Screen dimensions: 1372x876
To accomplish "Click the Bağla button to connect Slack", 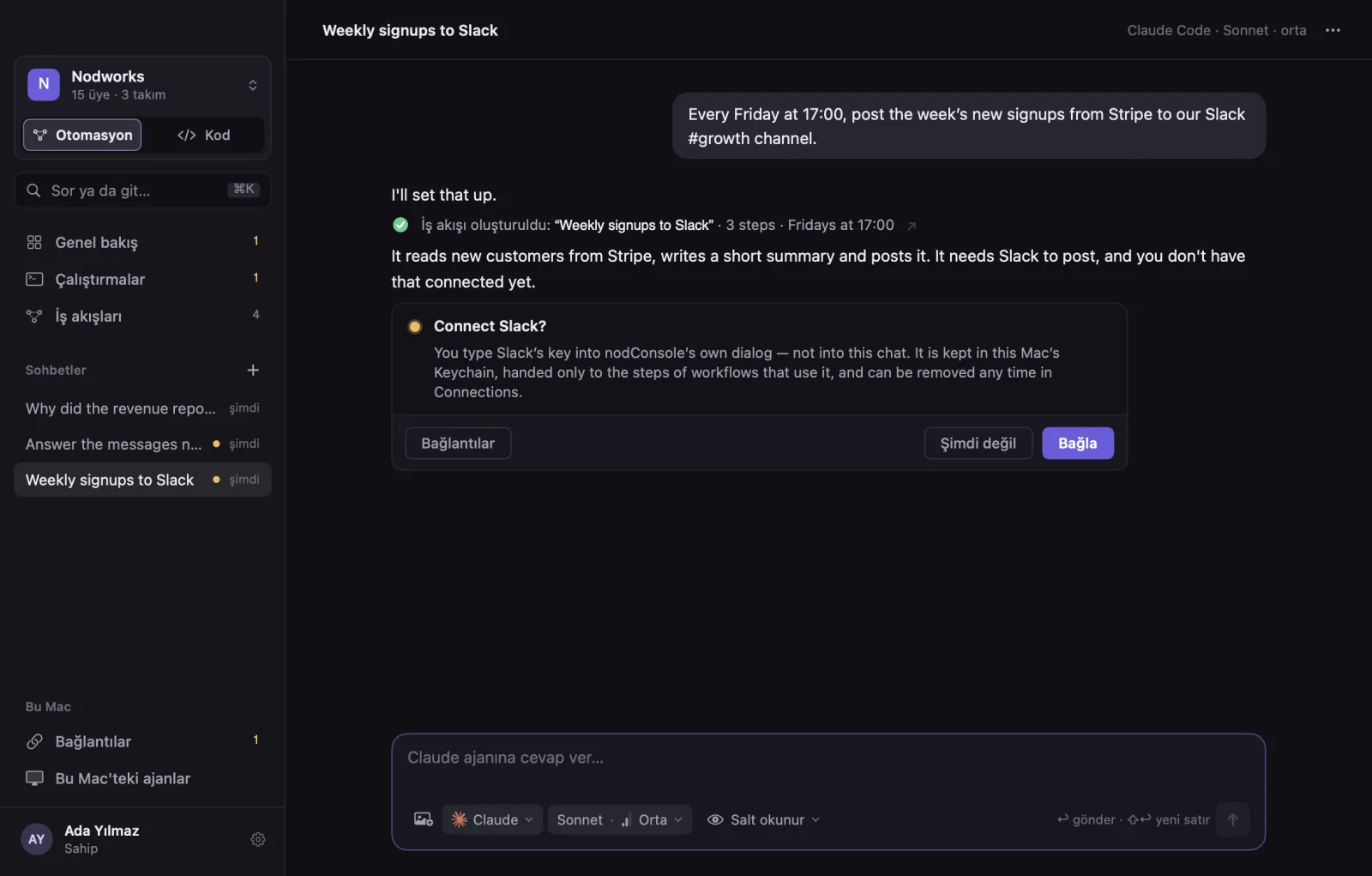I will tap(1078, 443).
